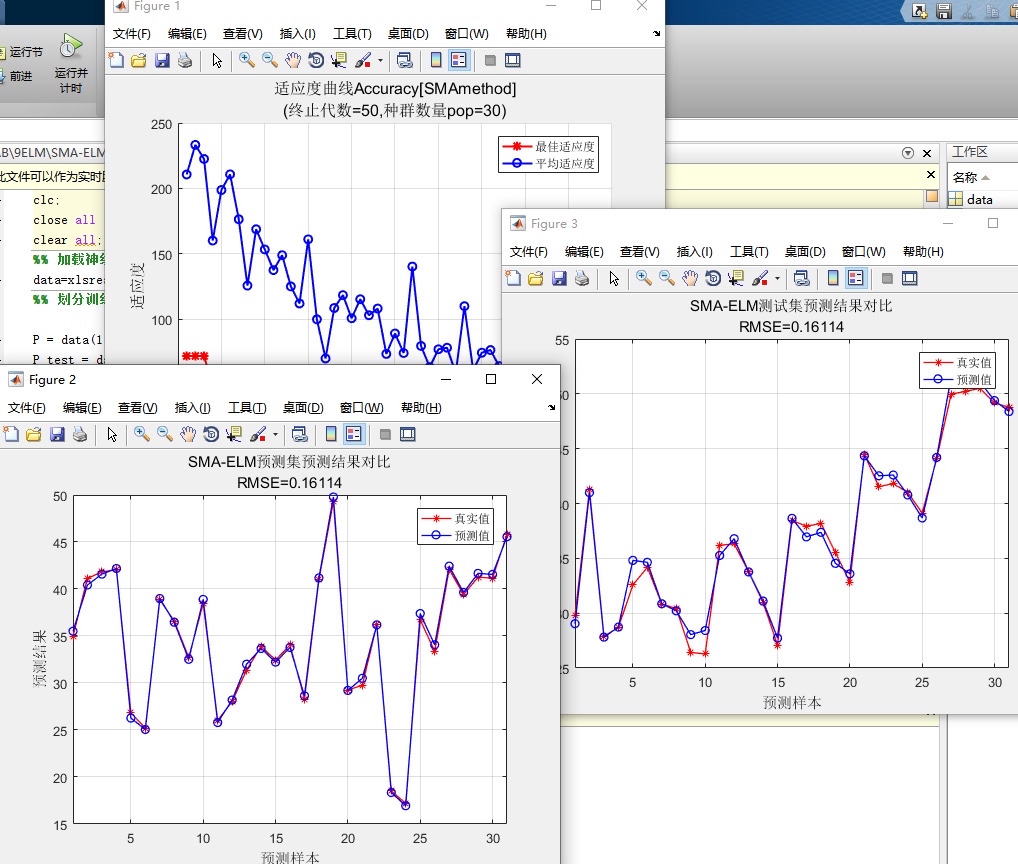
Task: Activate Zoom Out tool in Figure 1
Action: [270, 60]
